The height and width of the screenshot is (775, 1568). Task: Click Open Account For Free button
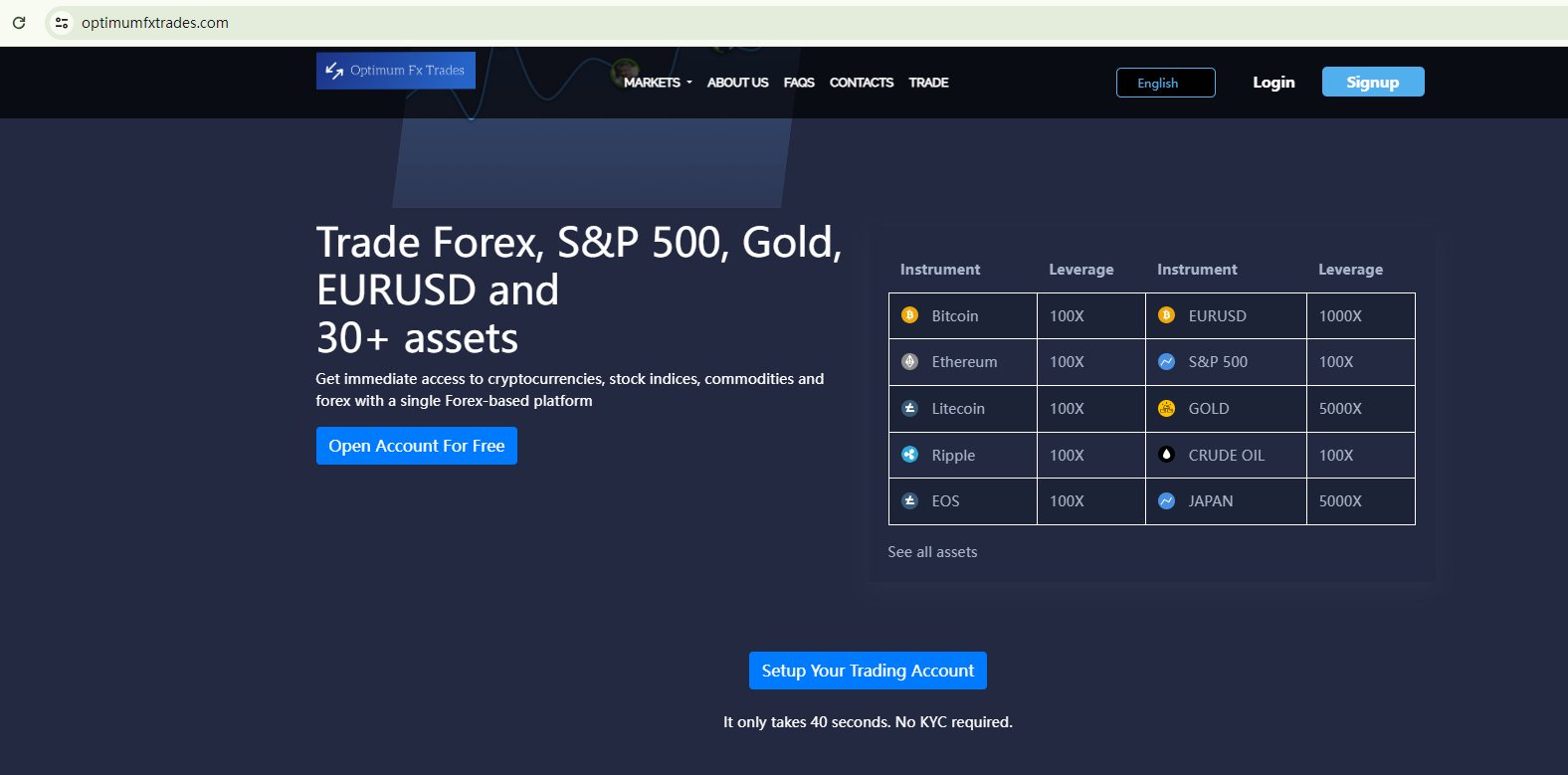(x=417, y=446)
